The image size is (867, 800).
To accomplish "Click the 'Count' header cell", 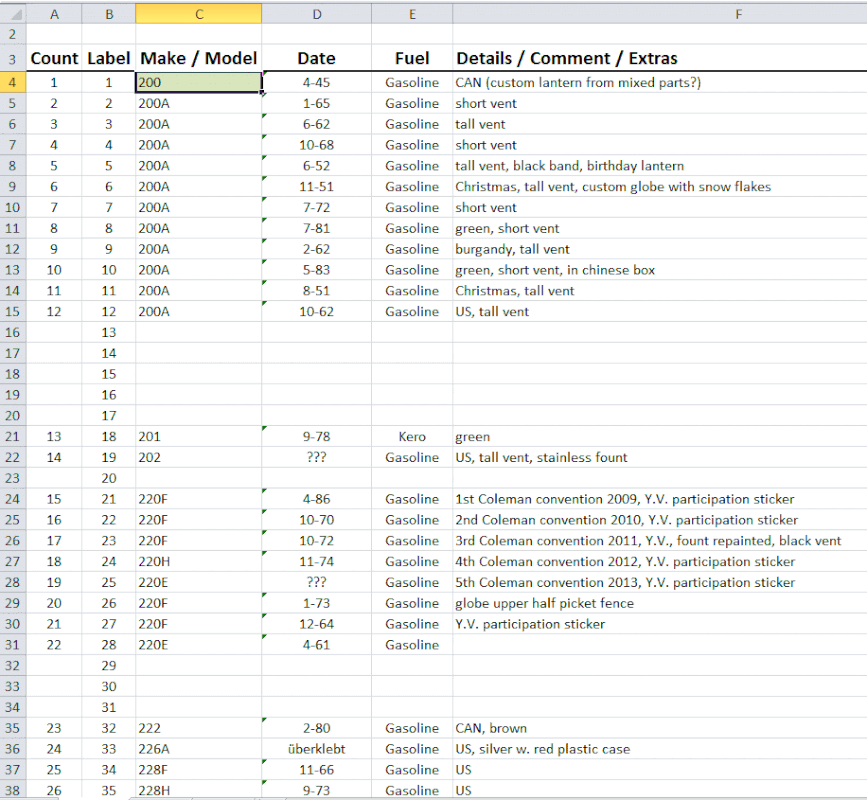I will tap(54, 58).
